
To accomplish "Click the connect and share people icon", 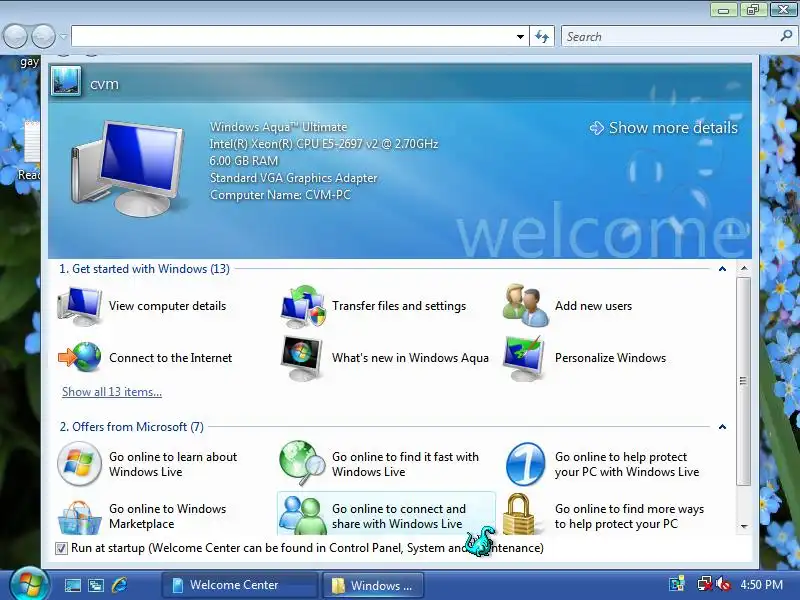I will click(x=303, y=515).
